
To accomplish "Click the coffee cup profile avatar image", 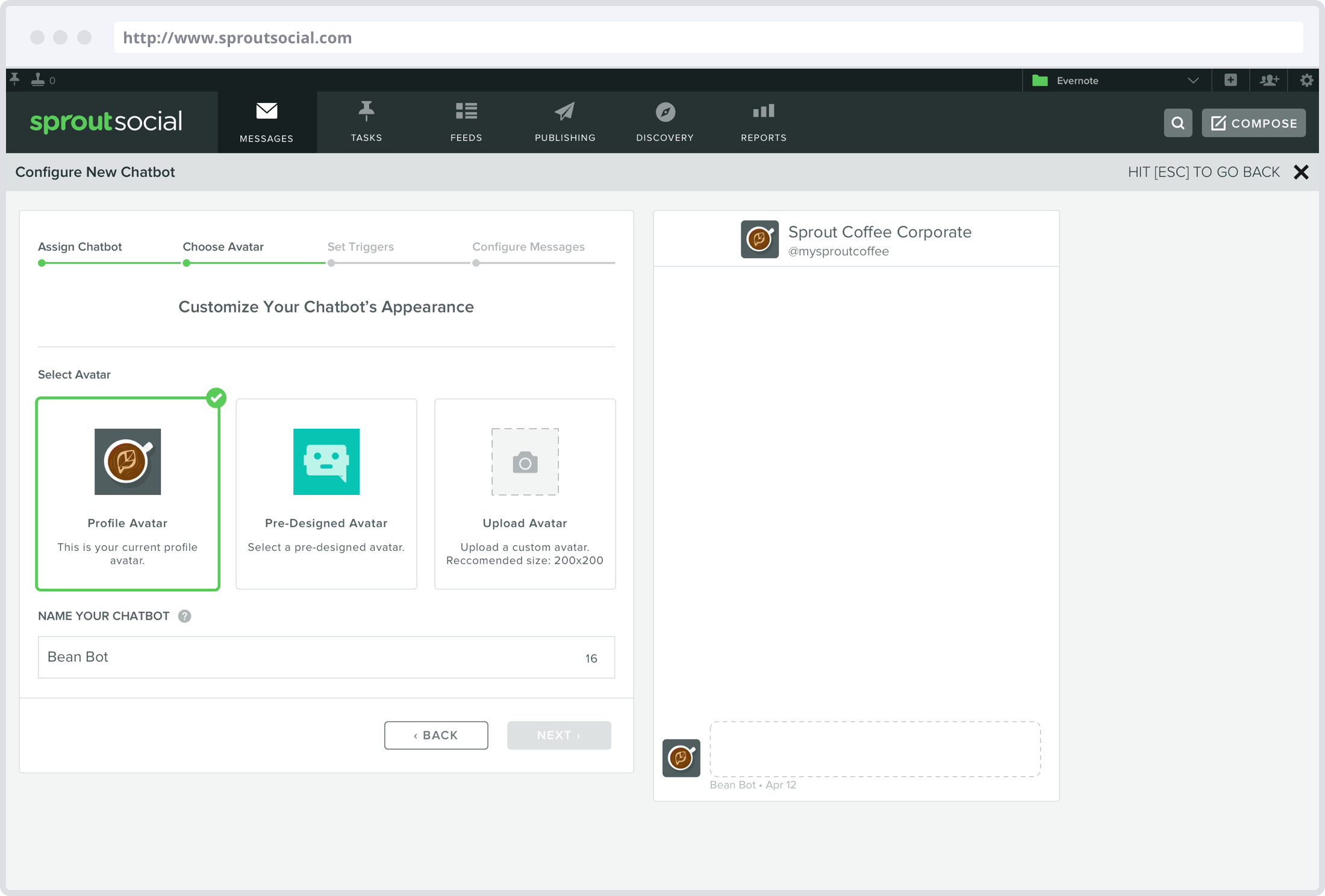I will coord(128,462).
